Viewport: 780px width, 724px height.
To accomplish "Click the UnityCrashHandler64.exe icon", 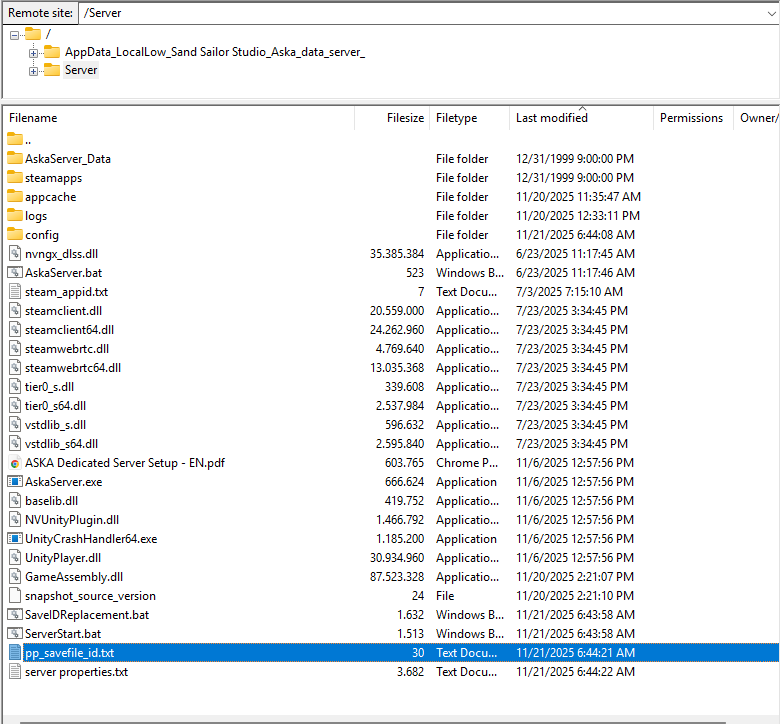I will click(15, 538).
